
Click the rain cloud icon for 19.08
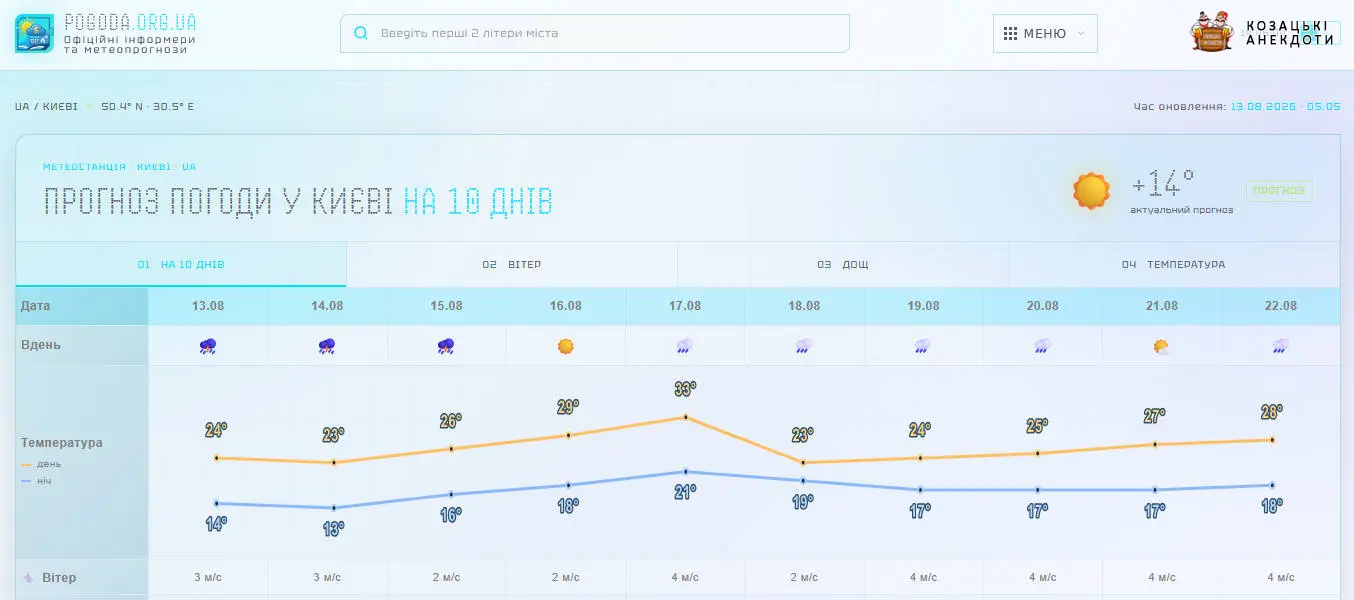(x=923, y=346)
